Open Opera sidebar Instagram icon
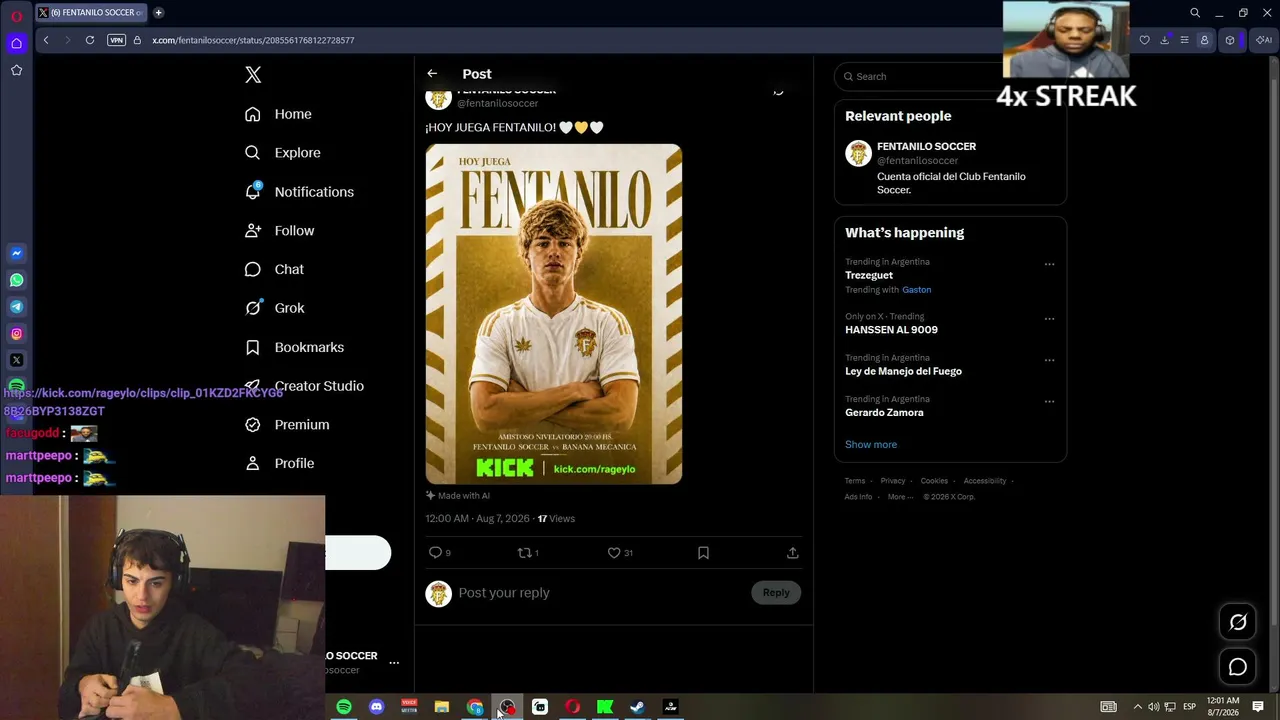 pos(16,334)
